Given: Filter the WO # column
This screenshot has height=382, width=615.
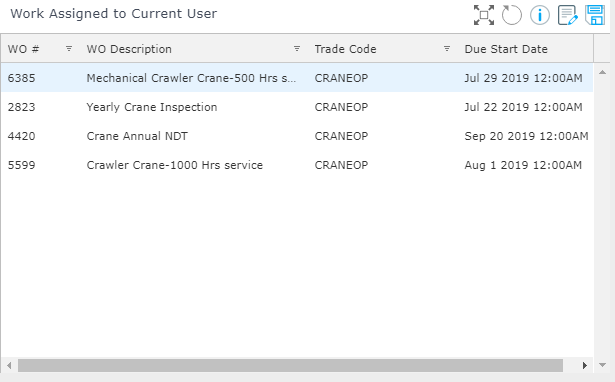Looking at the screenshot, I should [x=69, y=49].
